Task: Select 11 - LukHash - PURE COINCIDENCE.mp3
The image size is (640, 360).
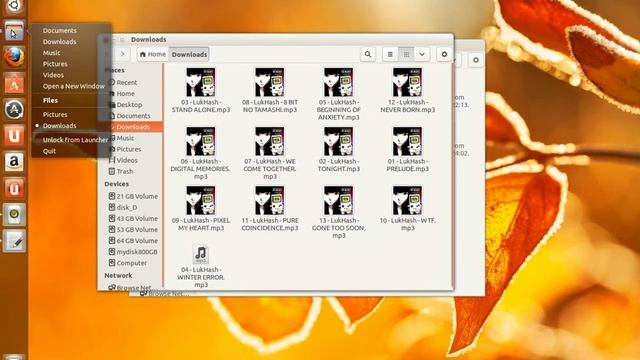Action: [x=269, y=209]
